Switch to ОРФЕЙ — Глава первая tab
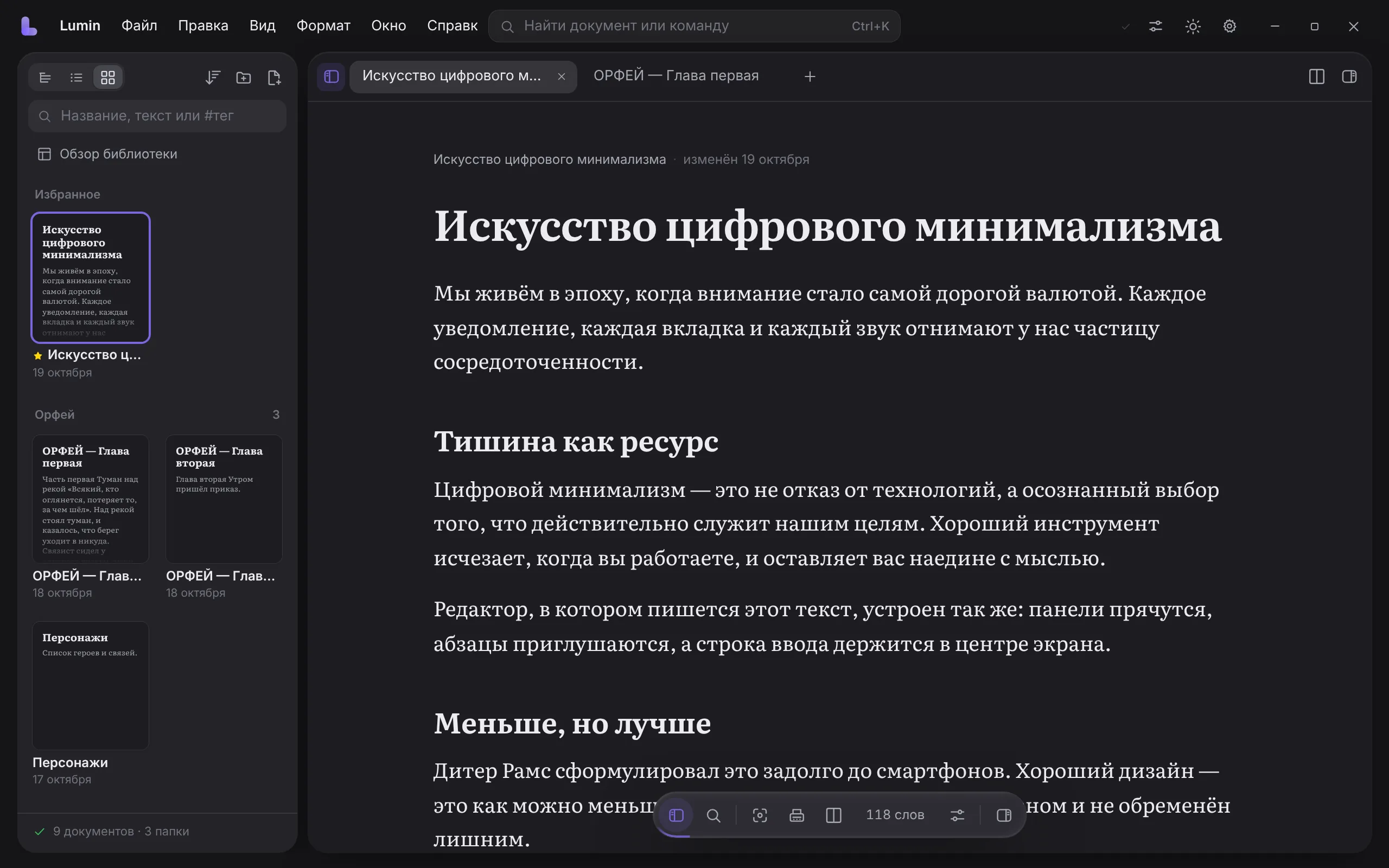Viewport: 1389px width, 868px height. 676,76
